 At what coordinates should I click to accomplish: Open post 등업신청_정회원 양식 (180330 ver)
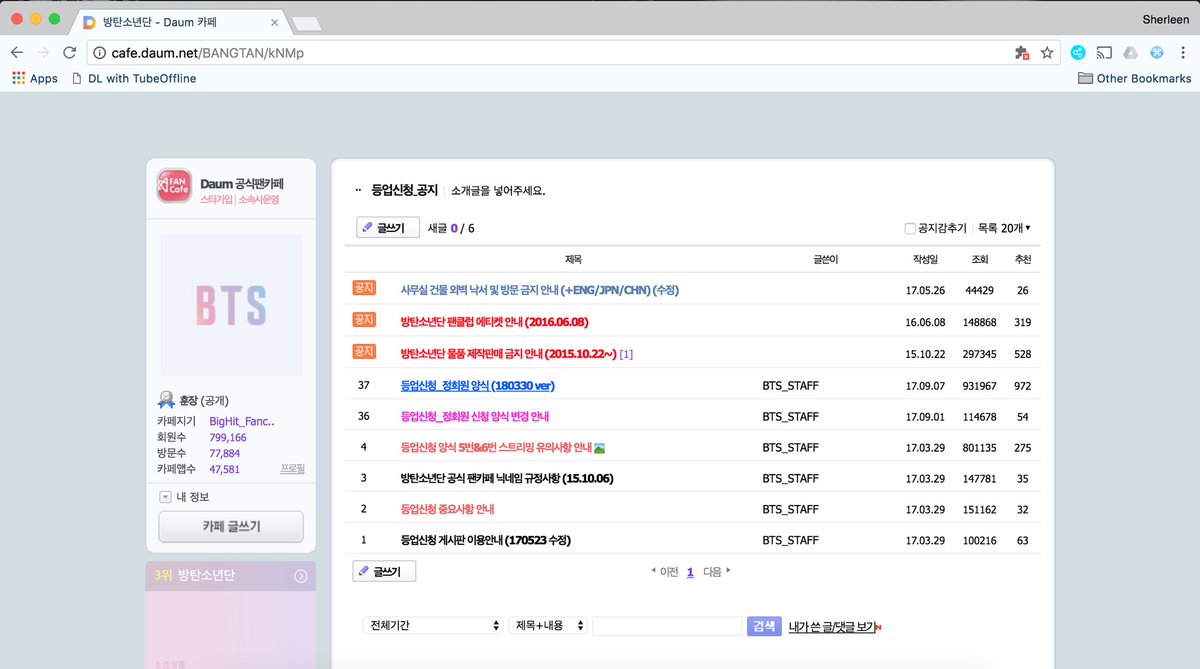[x=477, y=385]
